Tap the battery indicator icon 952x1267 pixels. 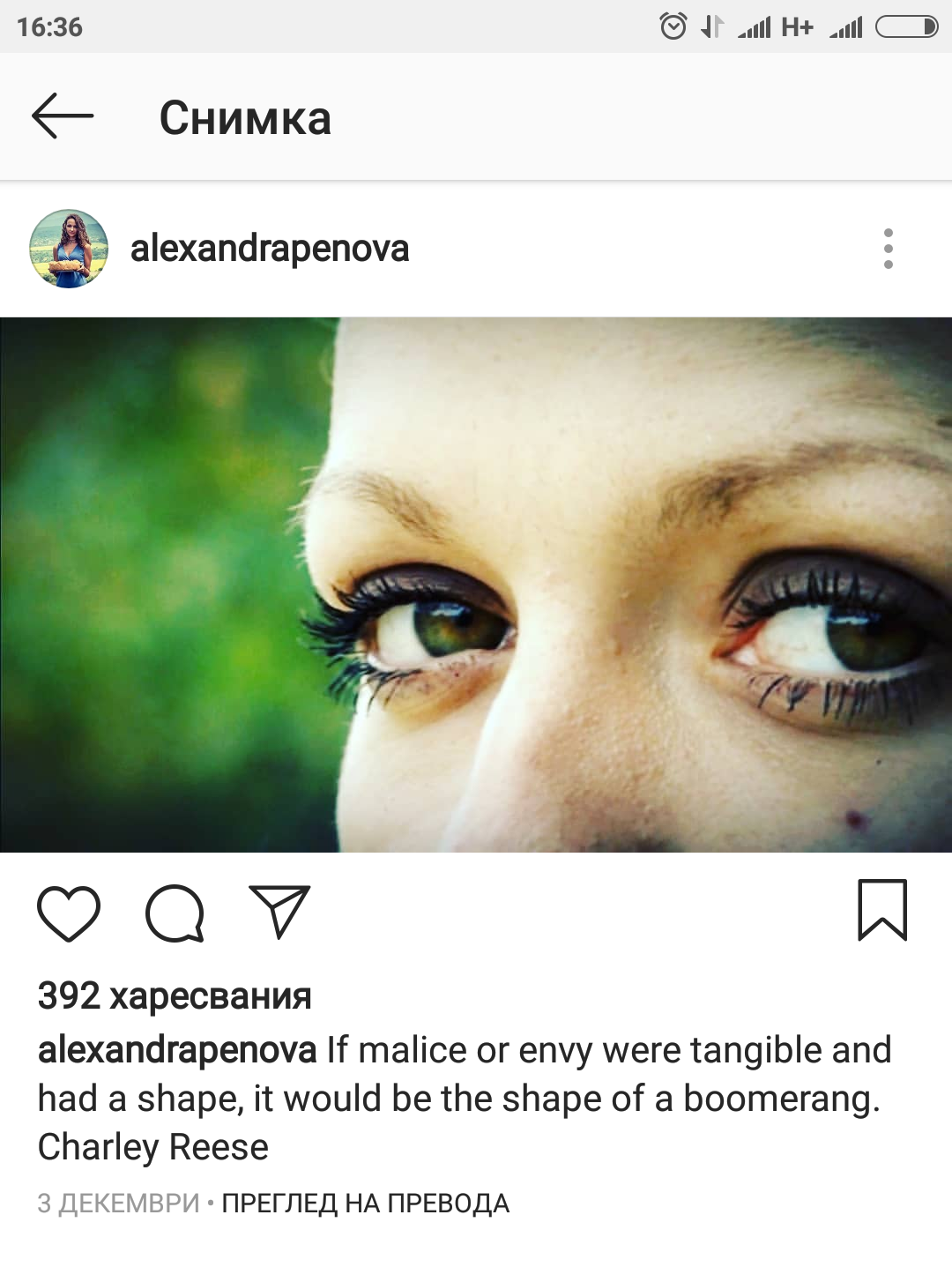(906, 27)
